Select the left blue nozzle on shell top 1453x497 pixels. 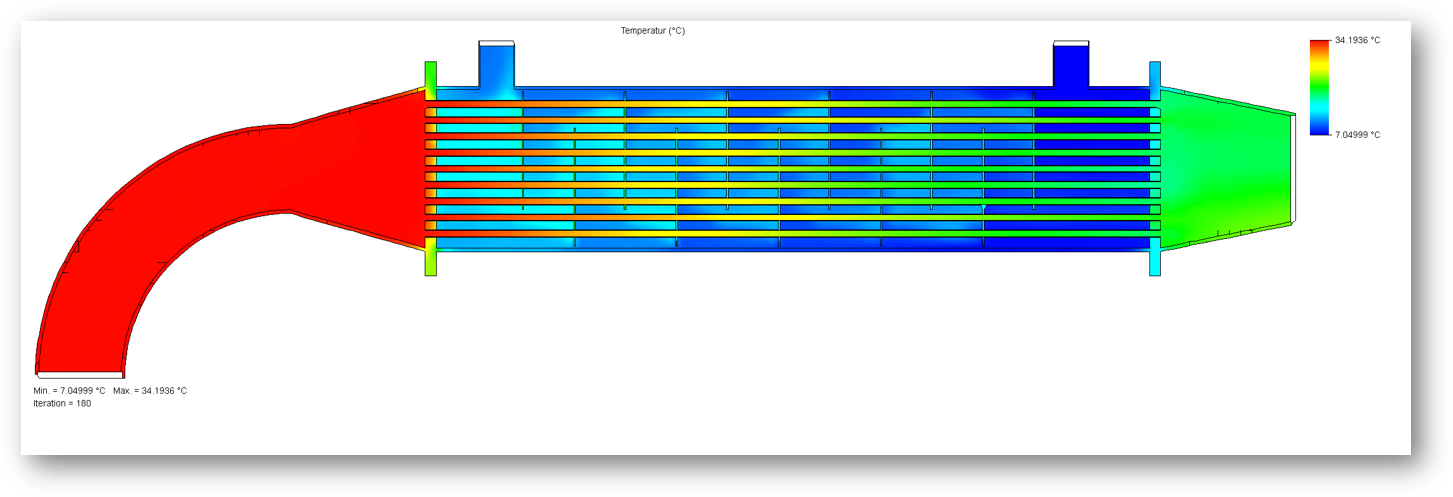(496, 65)
